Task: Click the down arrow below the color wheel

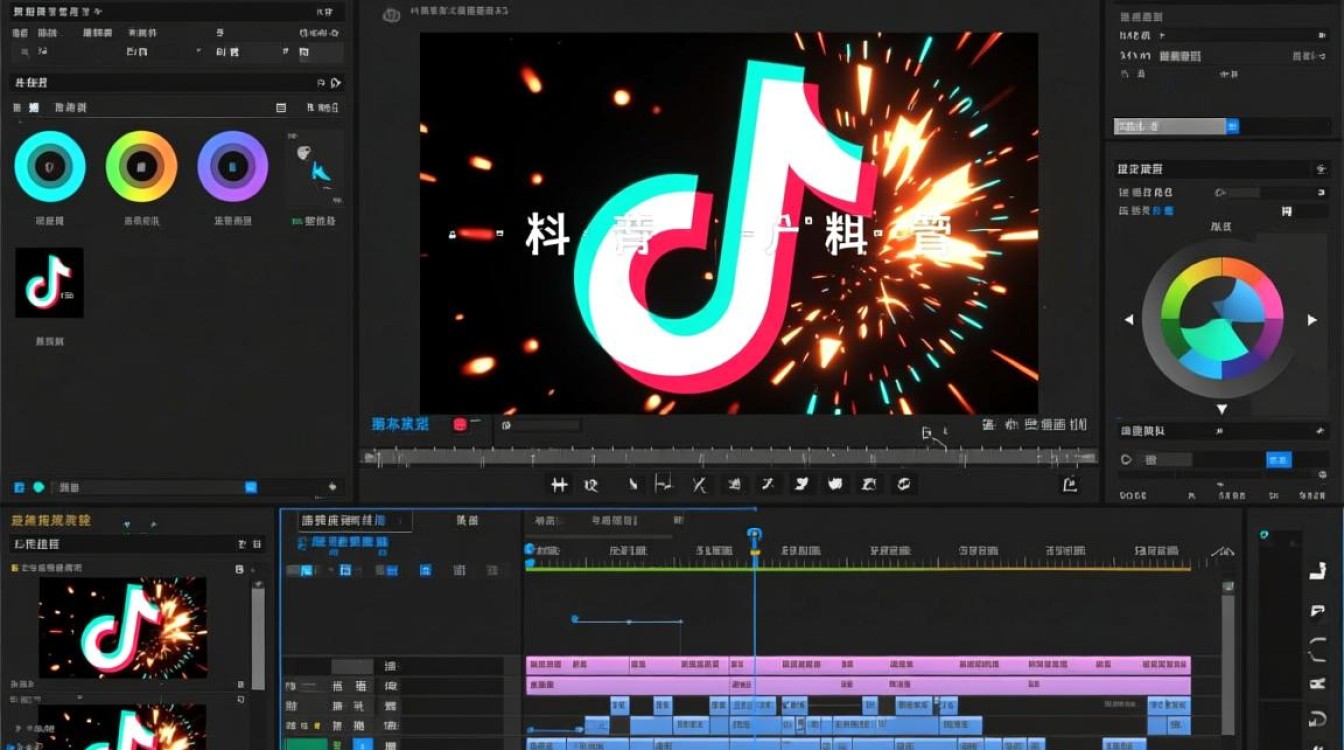Action: click(x=1221, y=410)
